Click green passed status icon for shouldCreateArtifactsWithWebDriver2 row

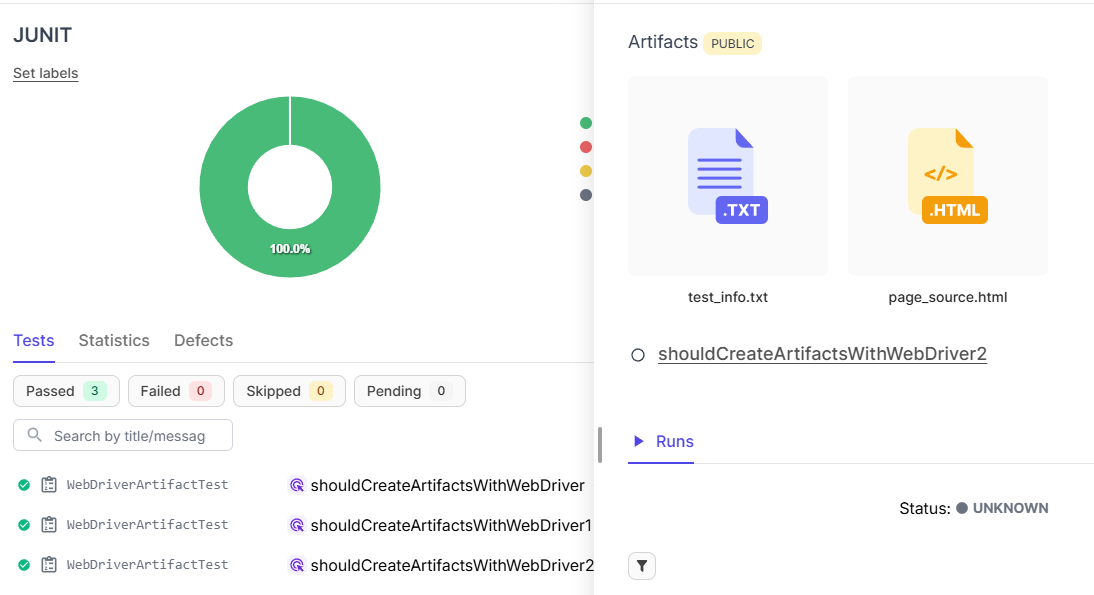(x=24, y=565)
